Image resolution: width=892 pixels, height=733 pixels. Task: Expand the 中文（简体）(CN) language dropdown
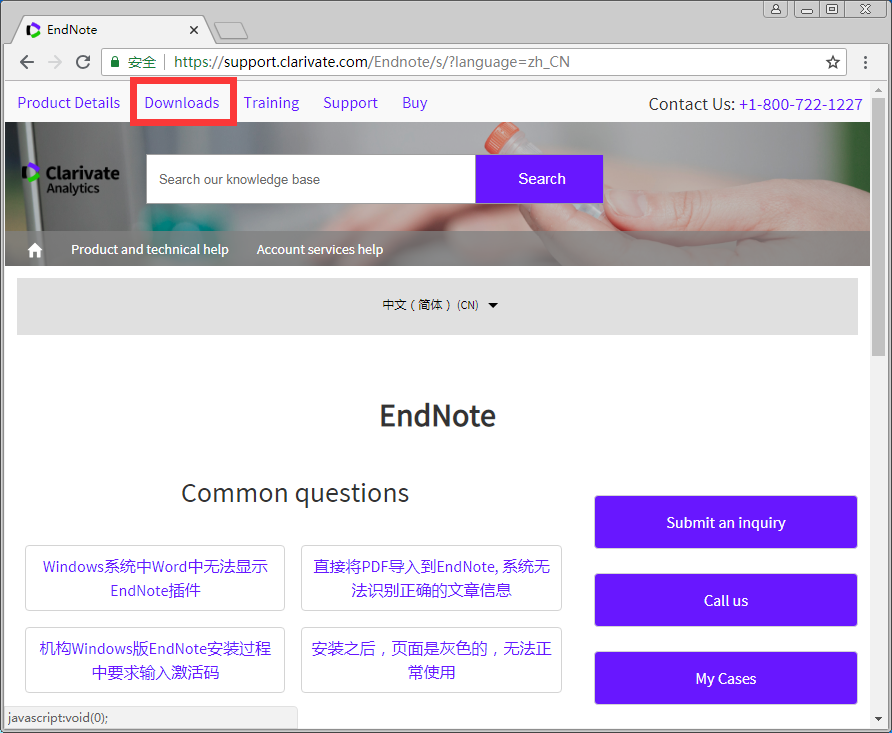(440, 305)
